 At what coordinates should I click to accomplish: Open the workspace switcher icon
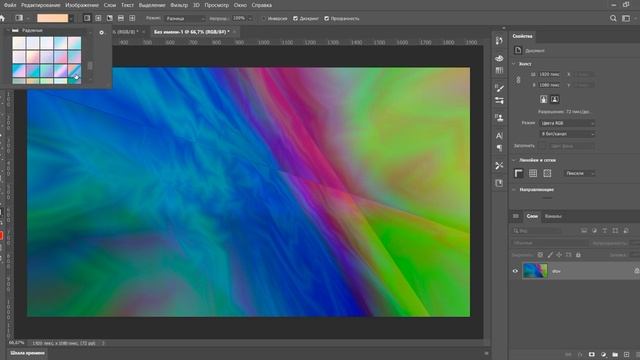[626, 18]
